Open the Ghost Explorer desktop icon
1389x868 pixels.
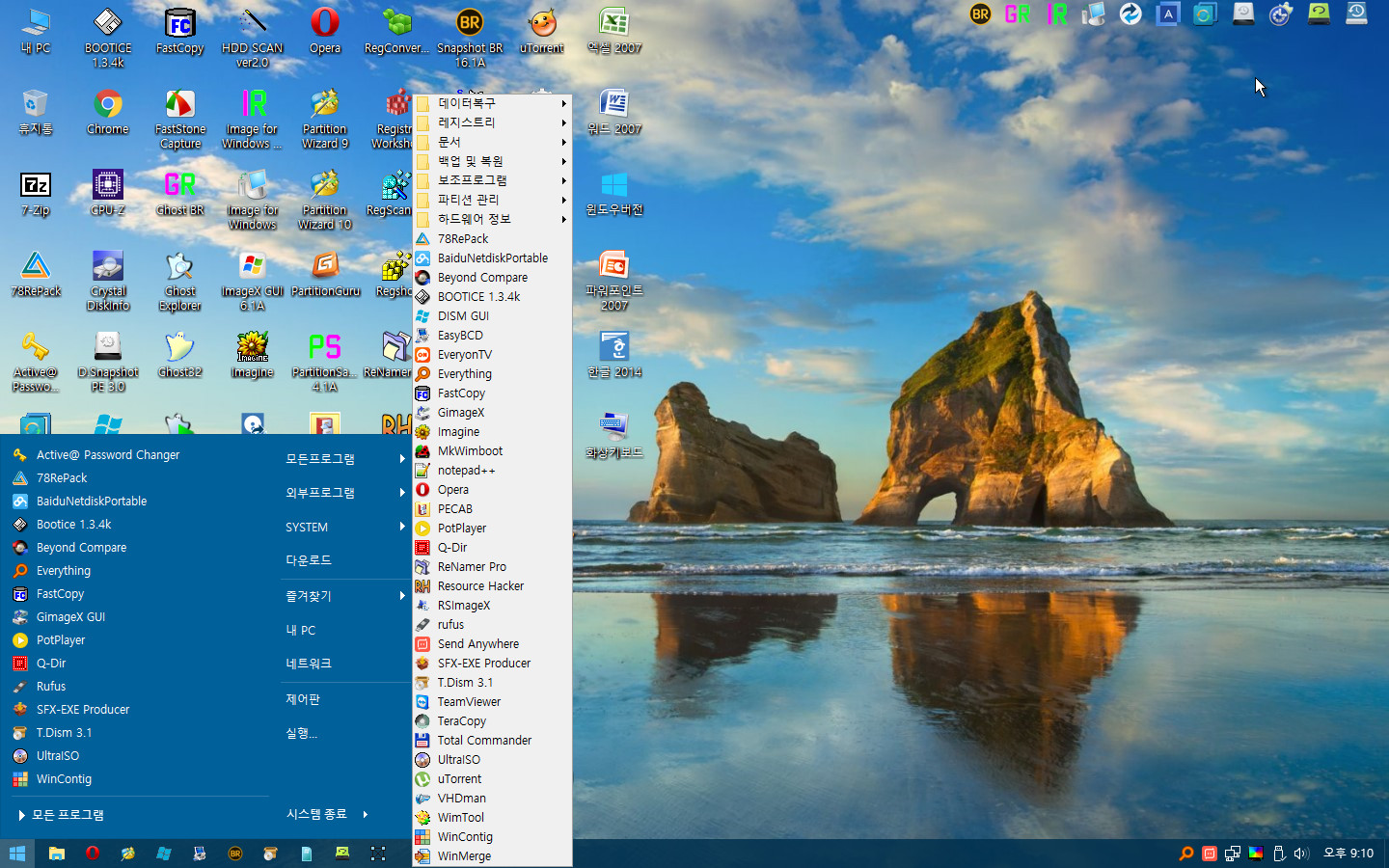[180, 280]
